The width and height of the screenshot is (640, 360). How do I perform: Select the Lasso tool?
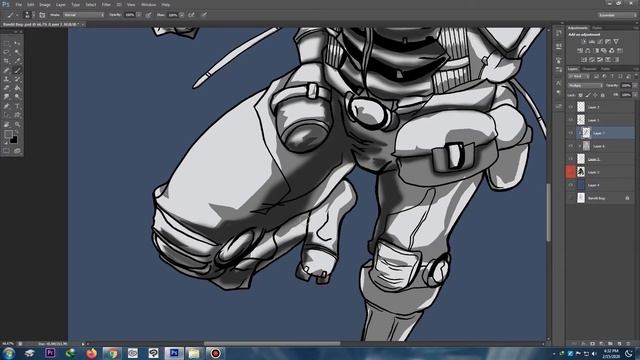coord(6,52)
